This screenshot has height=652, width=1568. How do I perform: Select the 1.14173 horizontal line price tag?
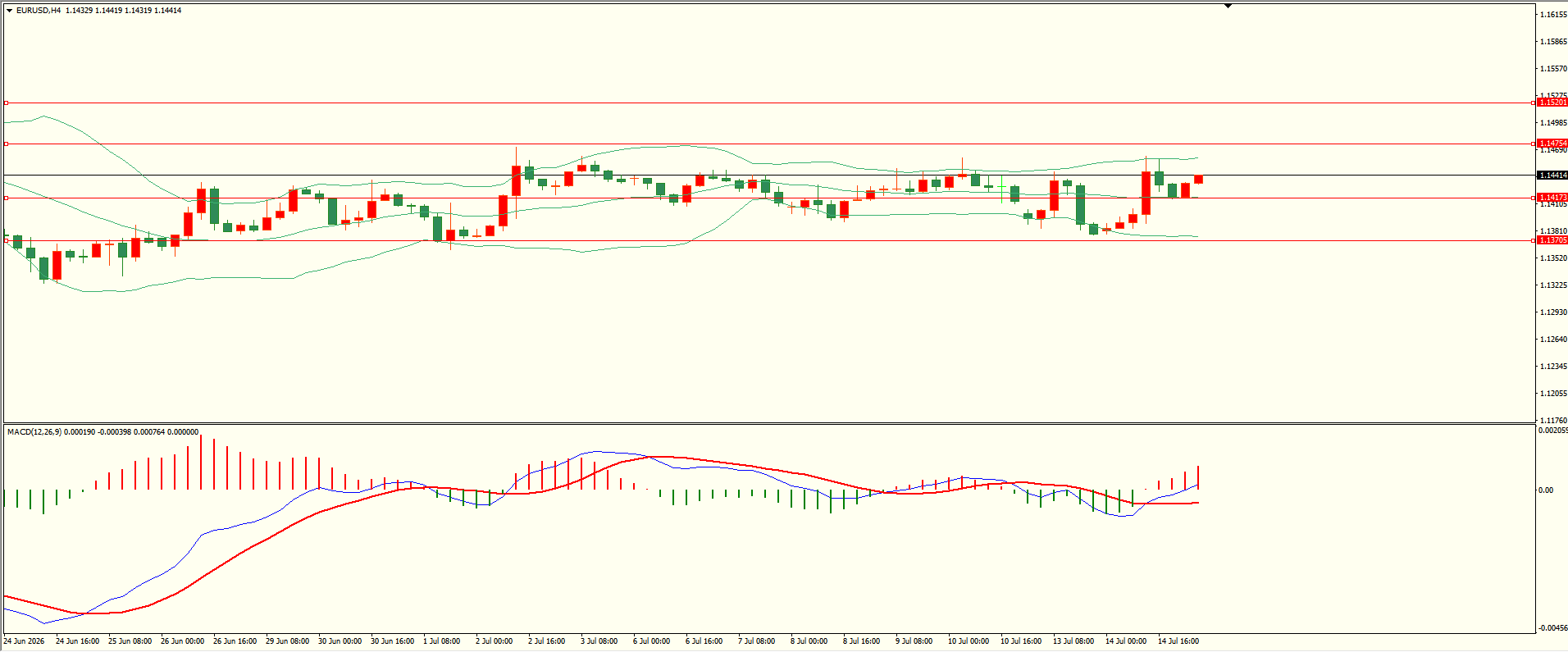pos(1552,198)
